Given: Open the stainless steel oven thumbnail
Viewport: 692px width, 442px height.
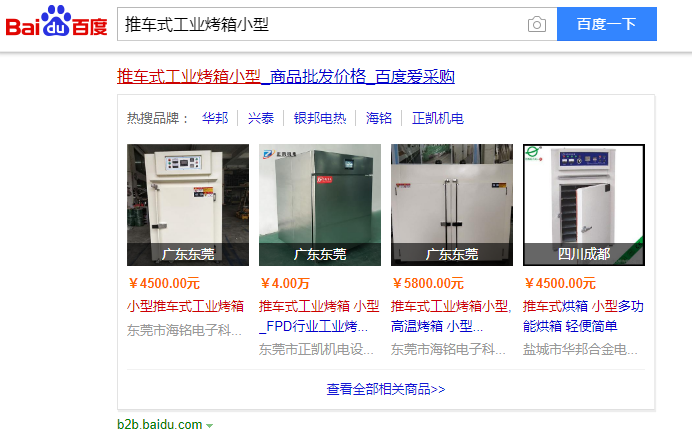Looking at the screenshot, I should (320, 205).
